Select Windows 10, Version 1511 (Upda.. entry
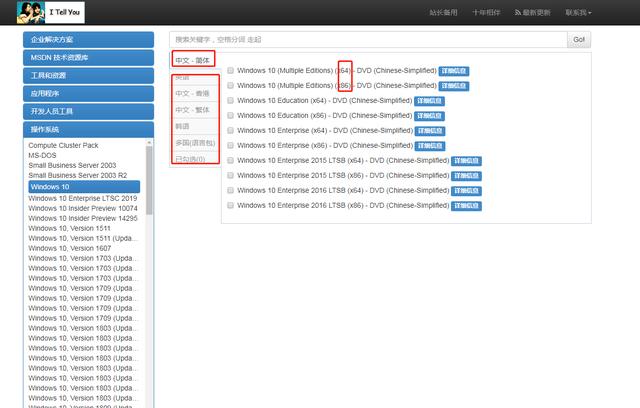This screenshot has width=640, height=408. (83, 238)
